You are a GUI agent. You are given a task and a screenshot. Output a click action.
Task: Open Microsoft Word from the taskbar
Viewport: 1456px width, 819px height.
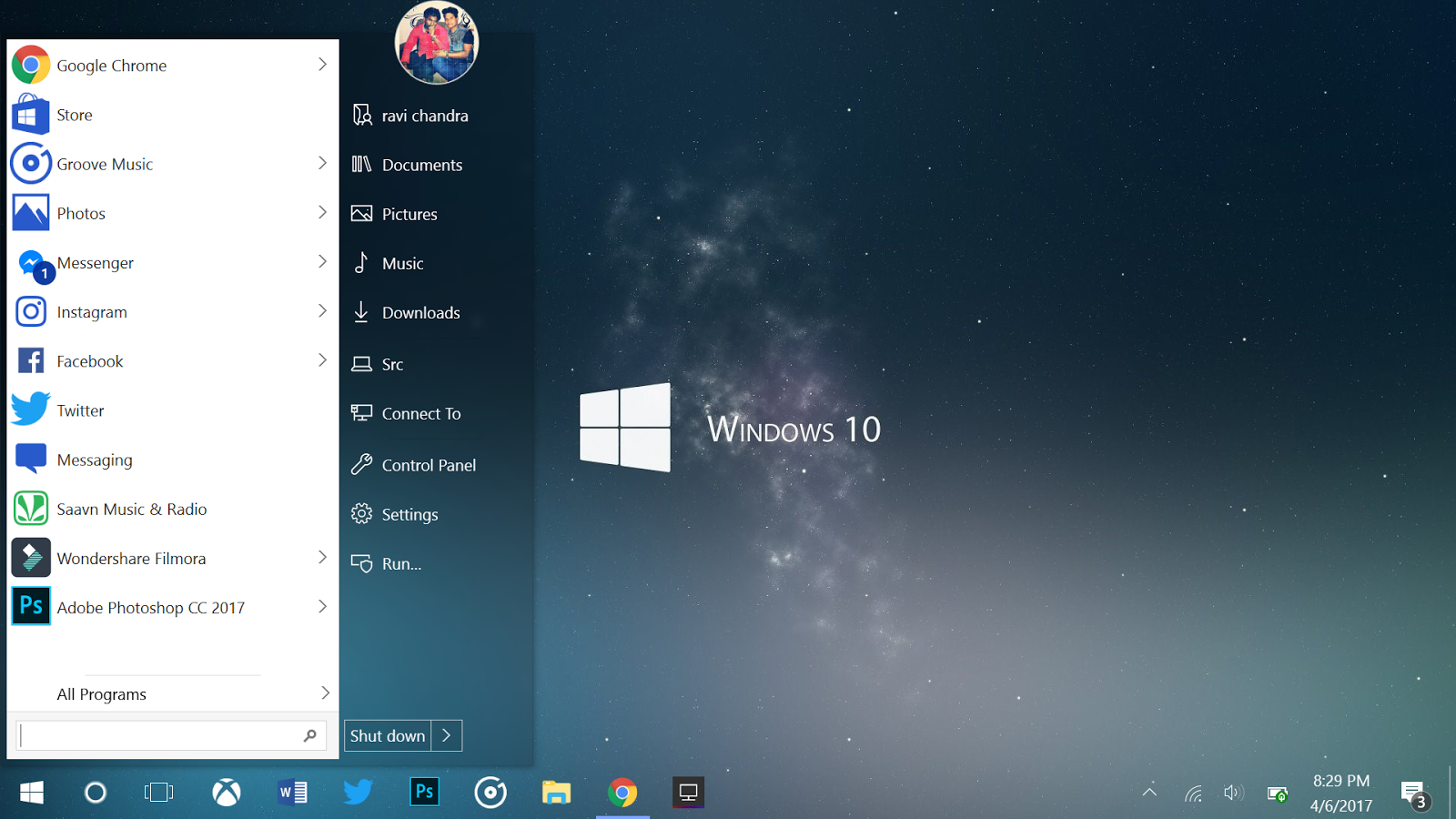pyautogui.click(x=293, y=793)
